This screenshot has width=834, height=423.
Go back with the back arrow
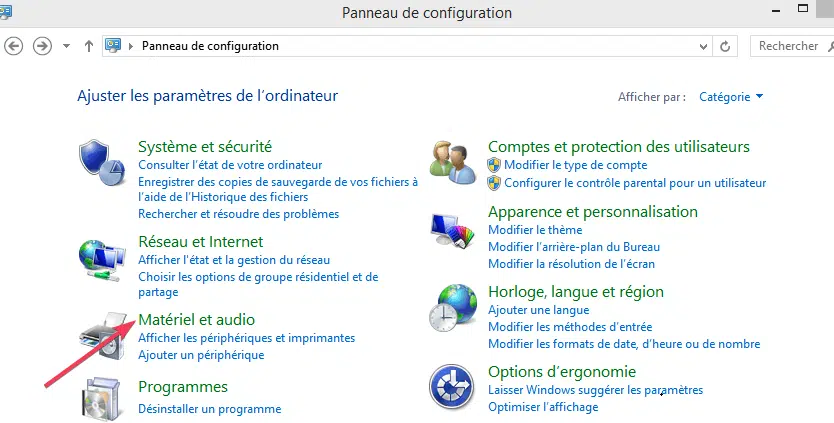point(14,46)
